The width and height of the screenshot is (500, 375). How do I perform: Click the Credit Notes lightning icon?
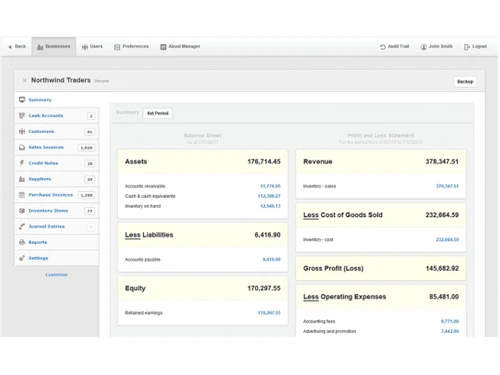(22, 163)
